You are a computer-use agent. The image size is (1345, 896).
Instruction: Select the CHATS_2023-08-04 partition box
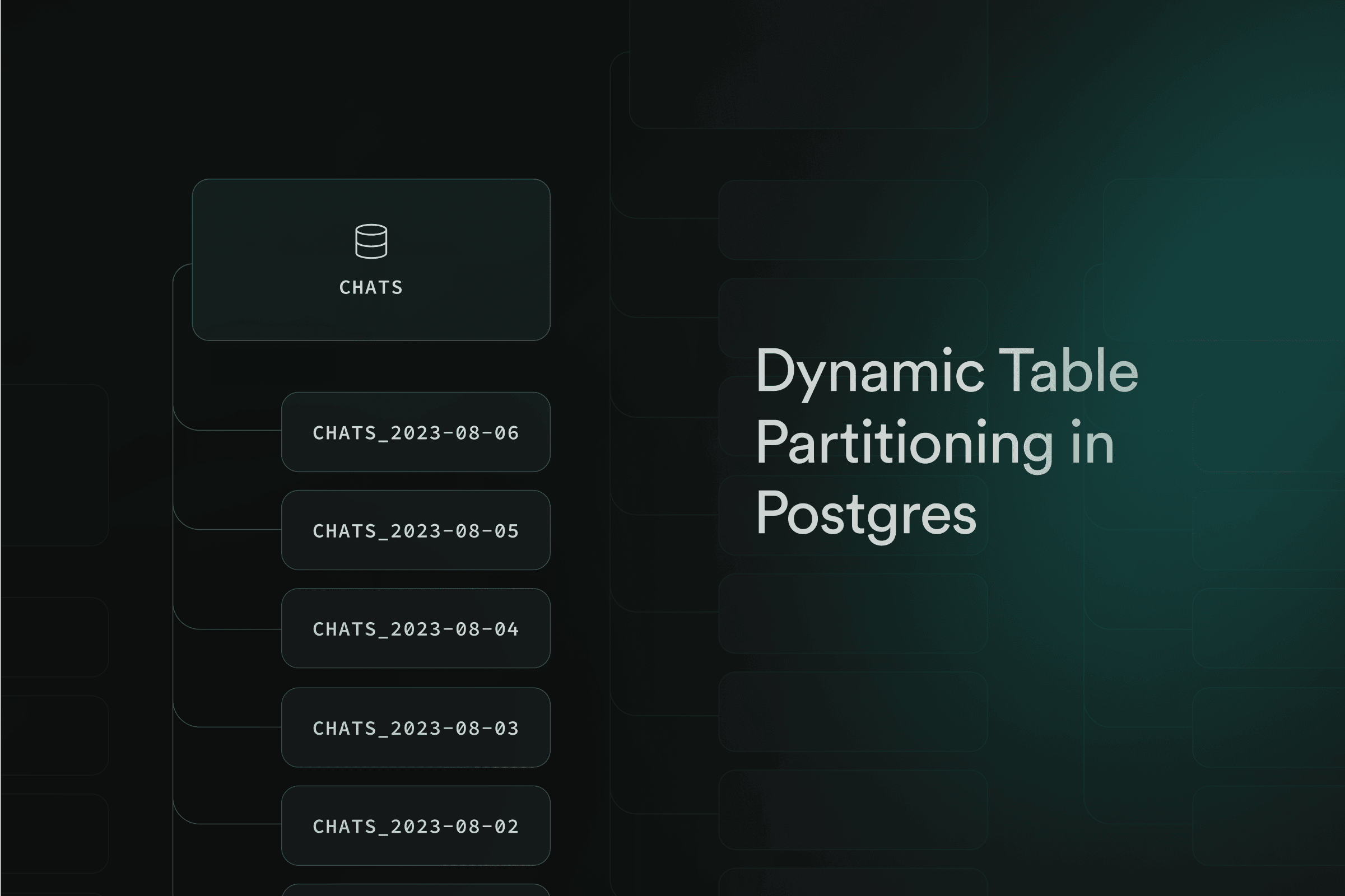tap(416, 628)
